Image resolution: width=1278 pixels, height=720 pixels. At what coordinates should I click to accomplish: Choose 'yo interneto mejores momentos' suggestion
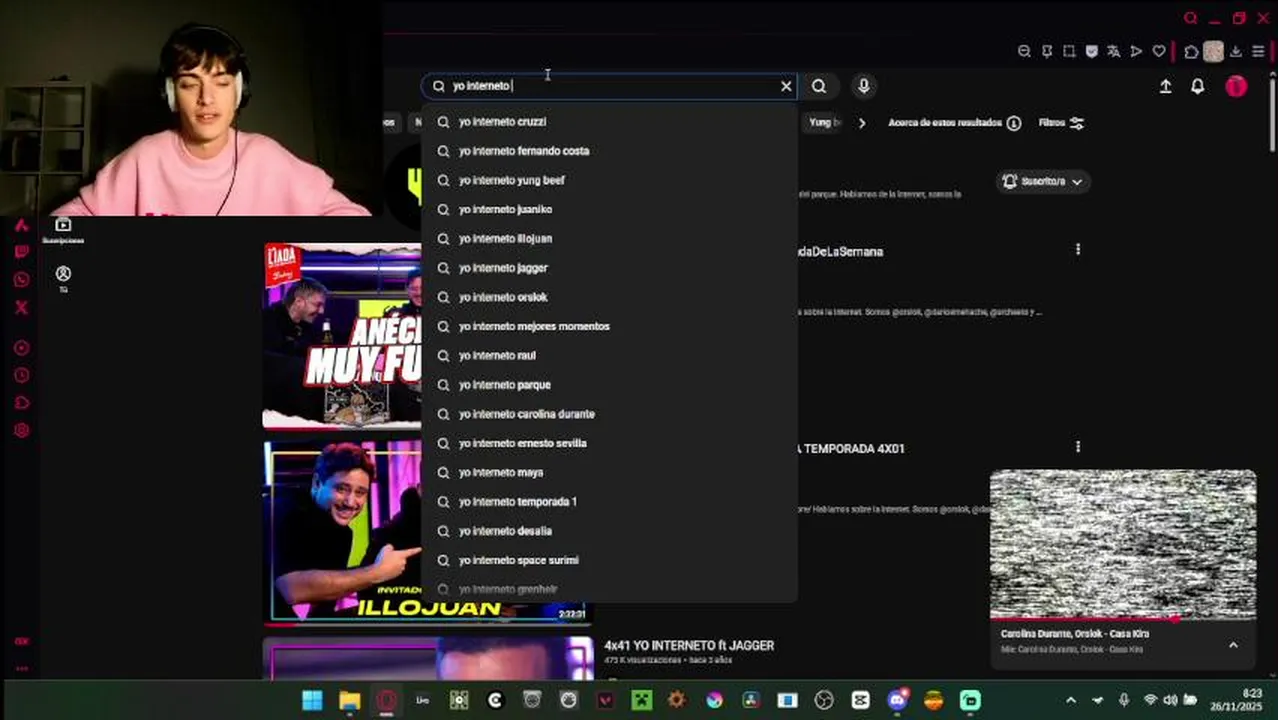click(609, 326)
